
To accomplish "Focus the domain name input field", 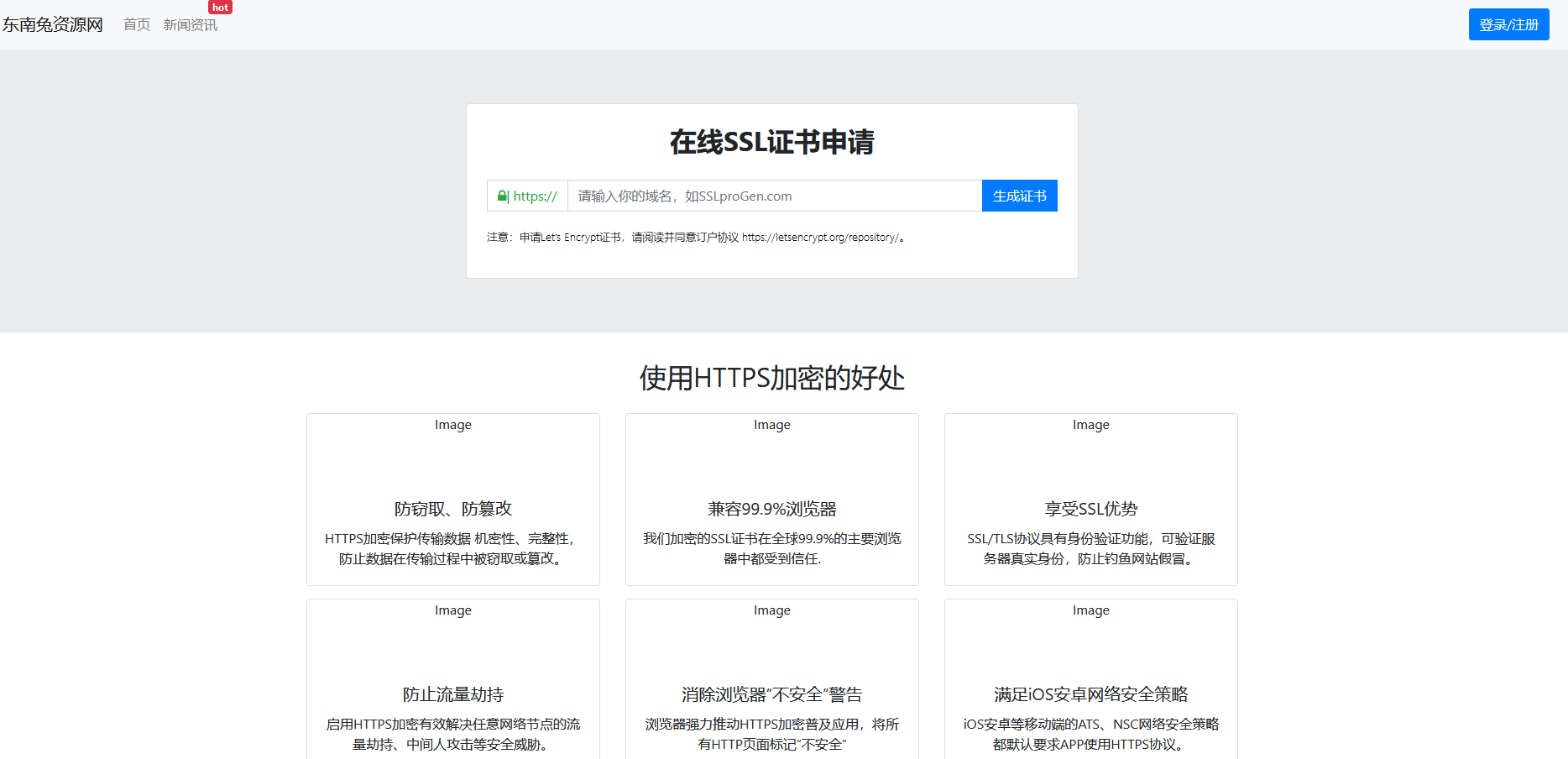I will point(775,196).
